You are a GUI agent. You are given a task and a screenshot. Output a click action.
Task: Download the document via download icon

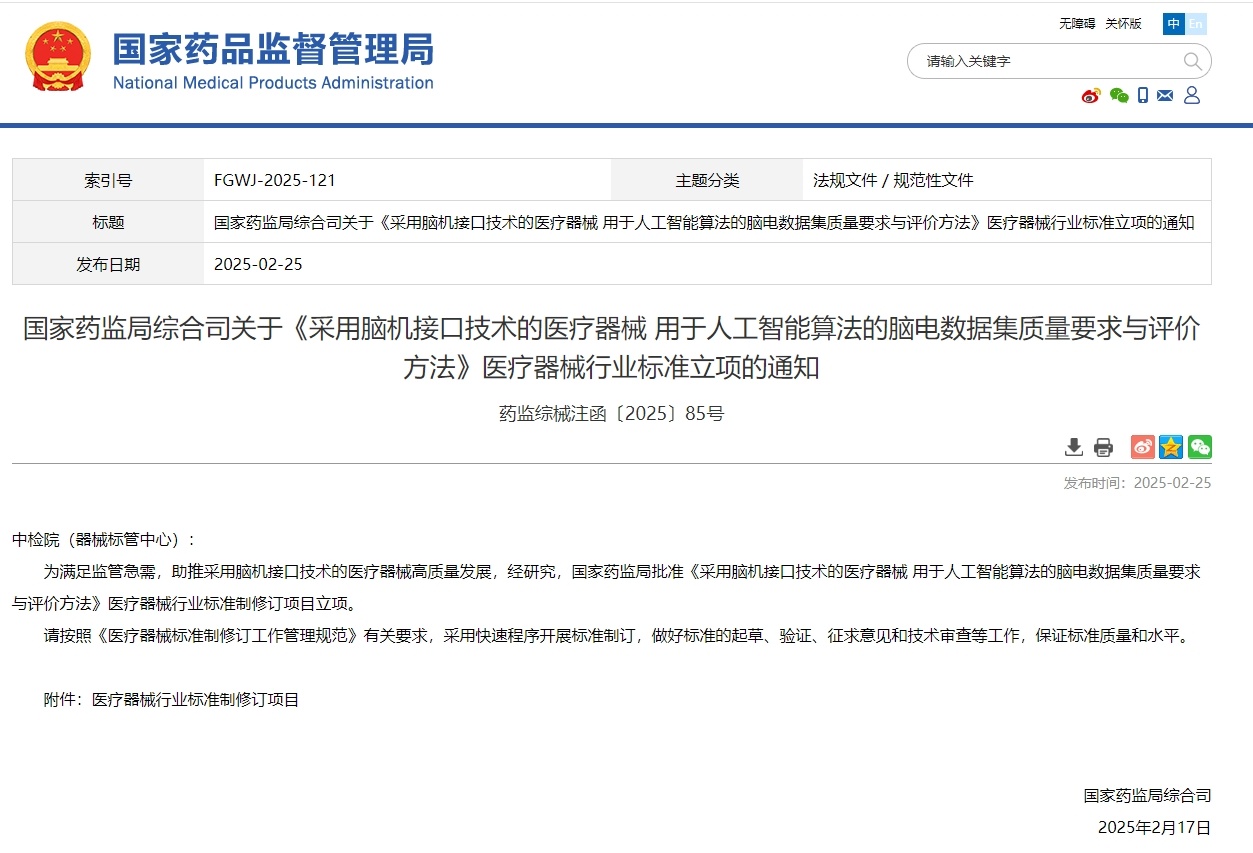tap(1074, 447)
